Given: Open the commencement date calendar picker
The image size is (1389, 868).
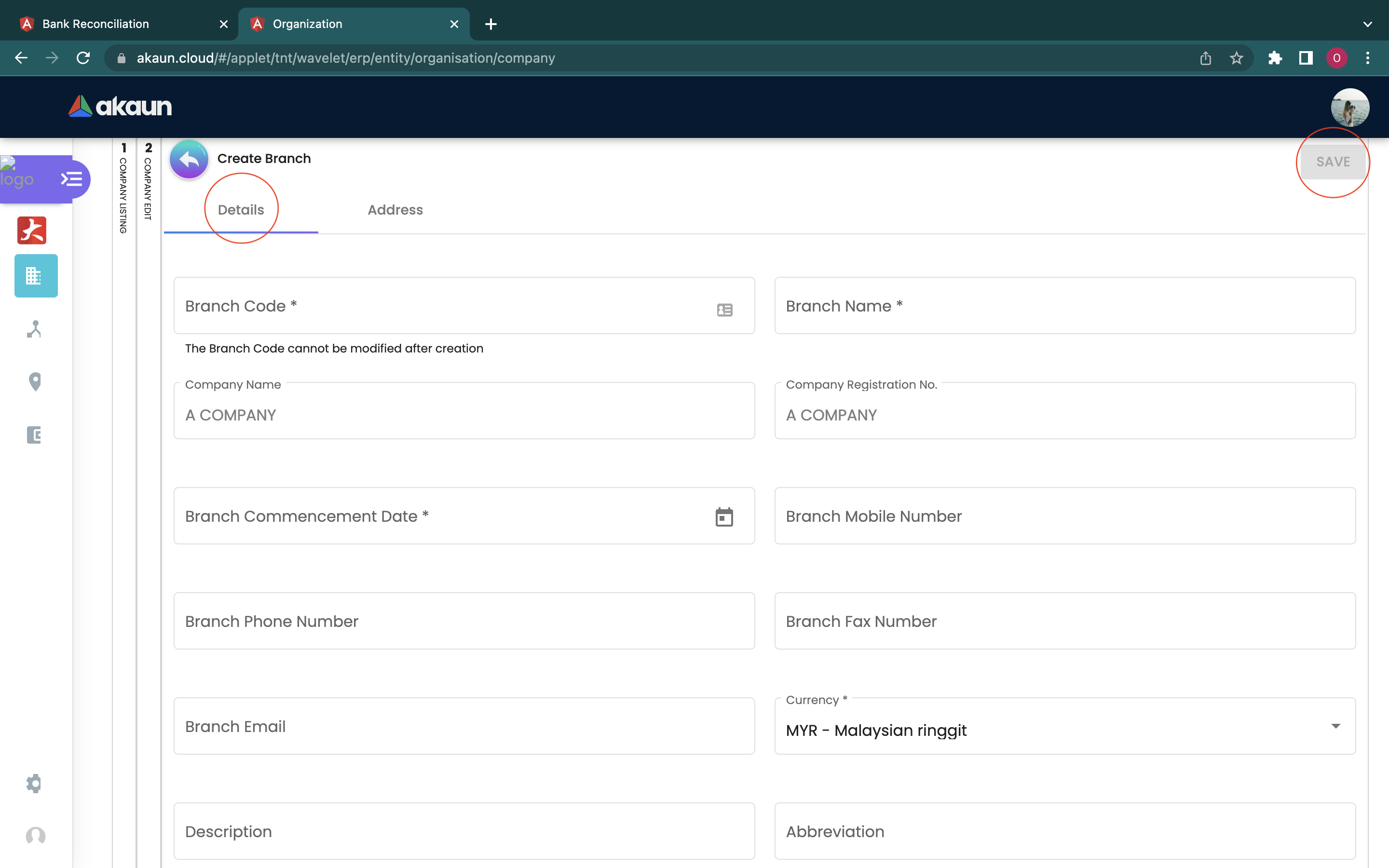Looking at the screenshot, I should click(724, 516).
